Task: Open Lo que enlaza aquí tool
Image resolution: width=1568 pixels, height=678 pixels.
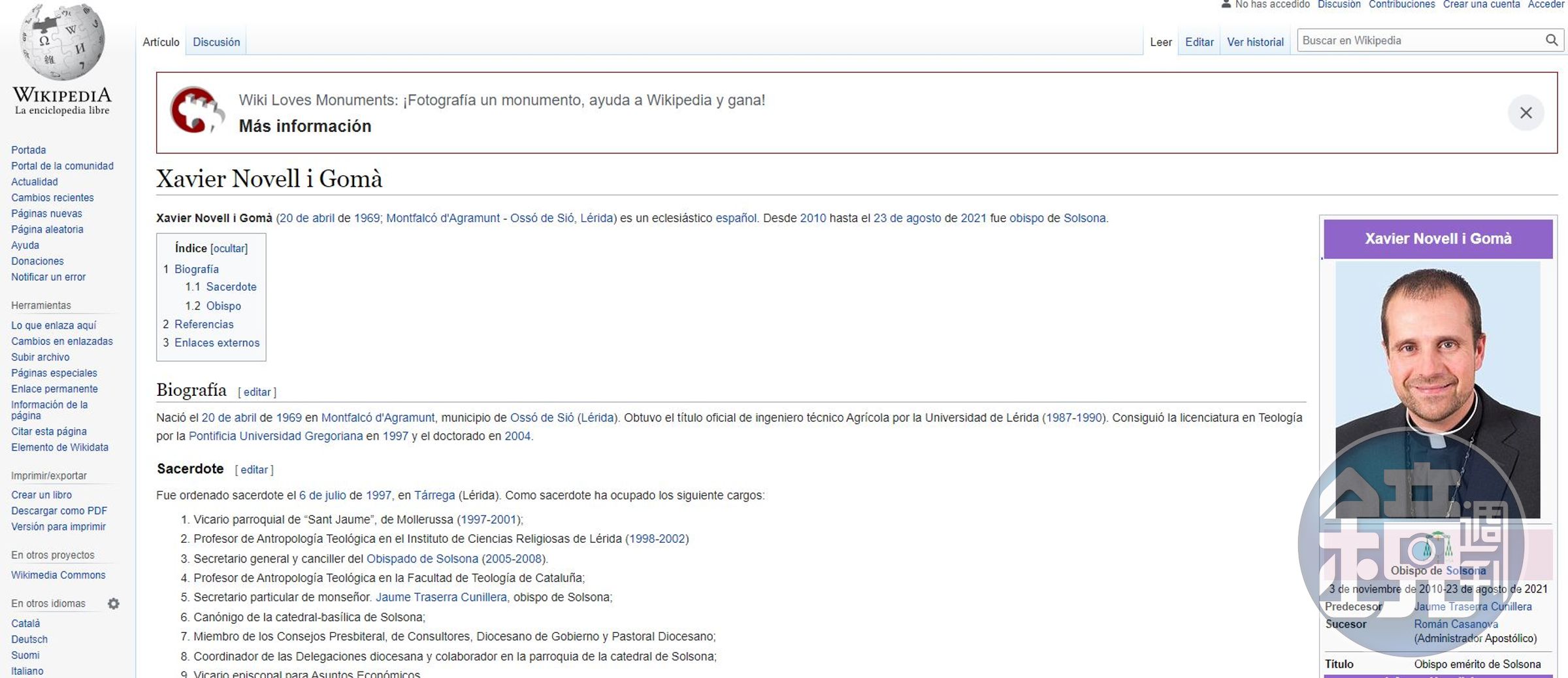Action: [54, 325]
